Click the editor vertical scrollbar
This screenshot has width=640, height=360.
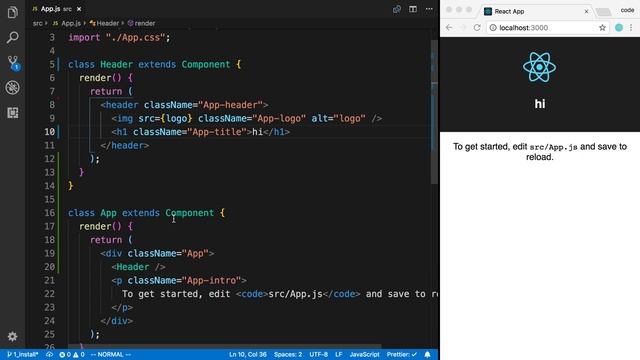tap(434, 112)
